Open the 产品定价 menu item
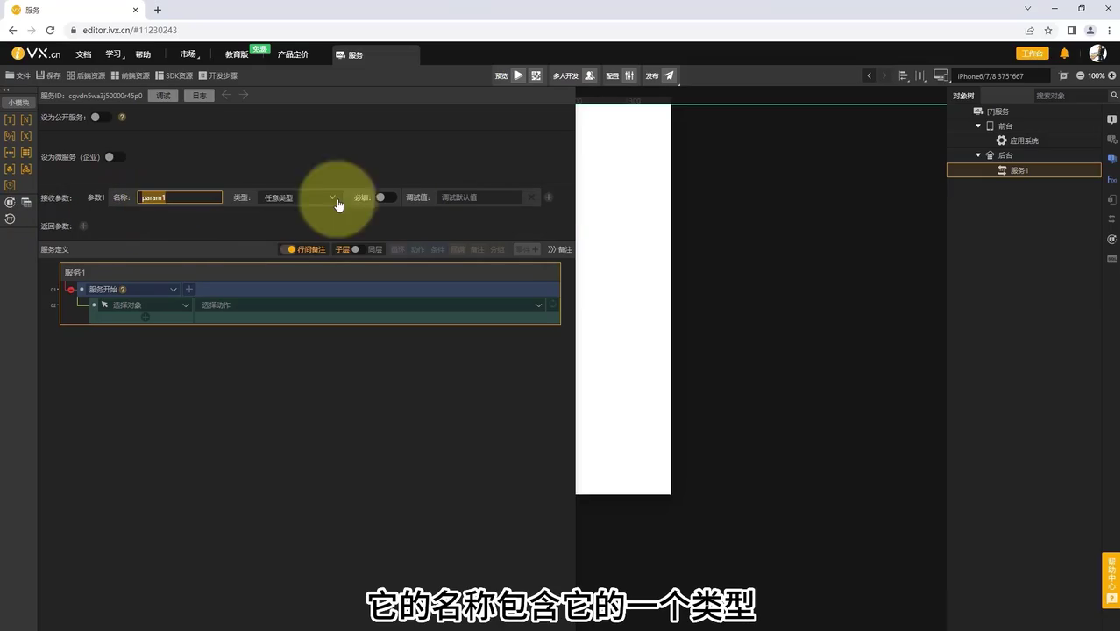 click(293, 54)
